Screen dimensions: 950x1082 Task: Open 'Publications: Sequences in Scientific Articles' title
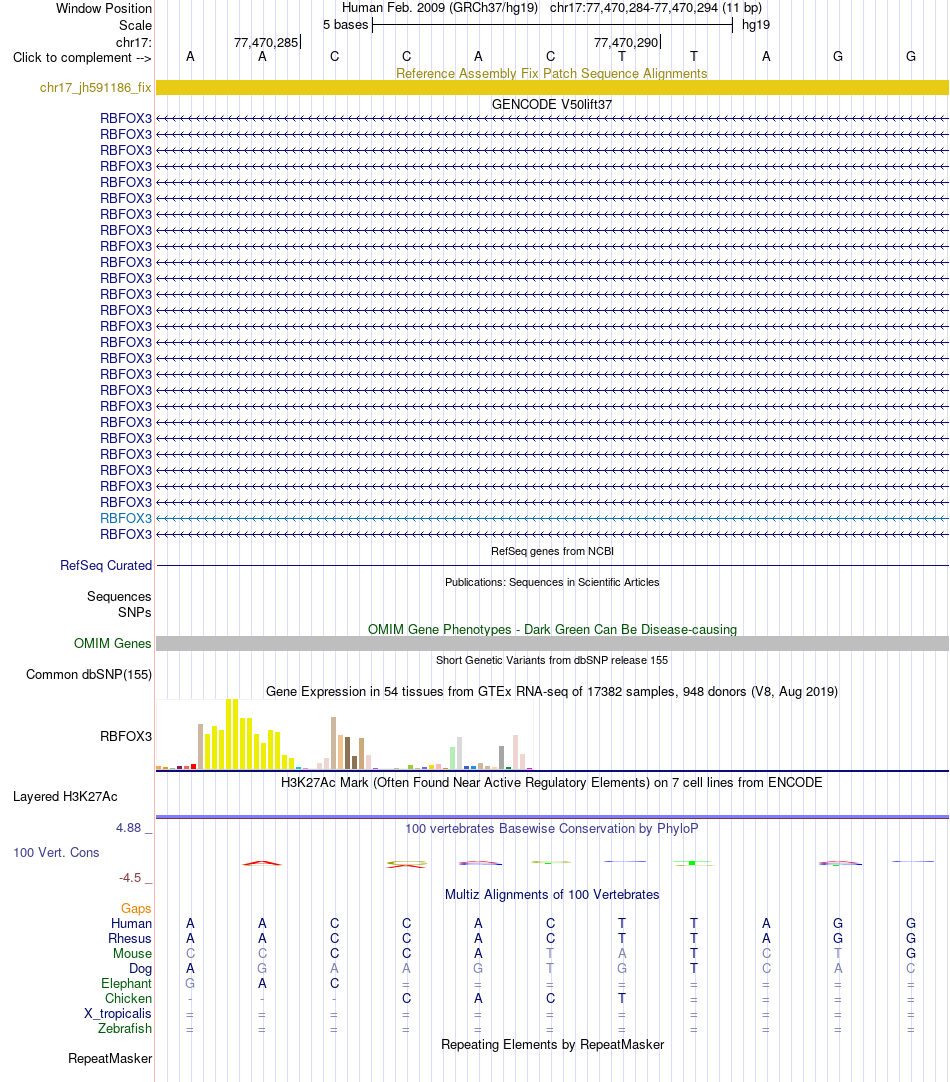552,582
